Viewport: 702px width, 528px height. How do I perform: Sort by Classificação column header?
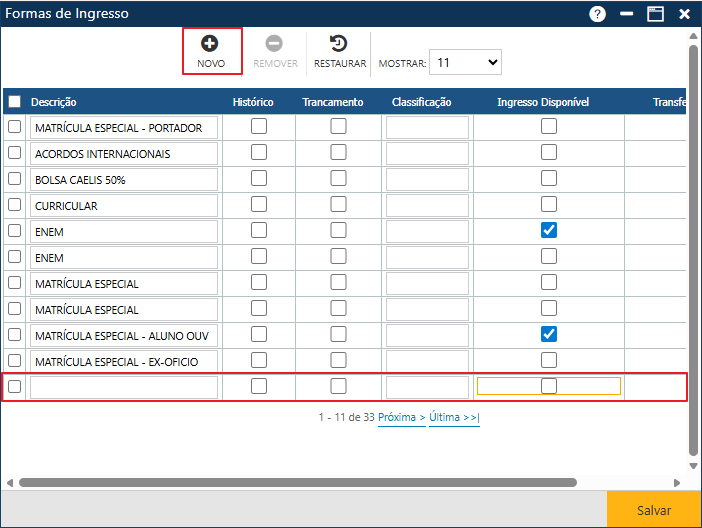click(x=421, y=102)
